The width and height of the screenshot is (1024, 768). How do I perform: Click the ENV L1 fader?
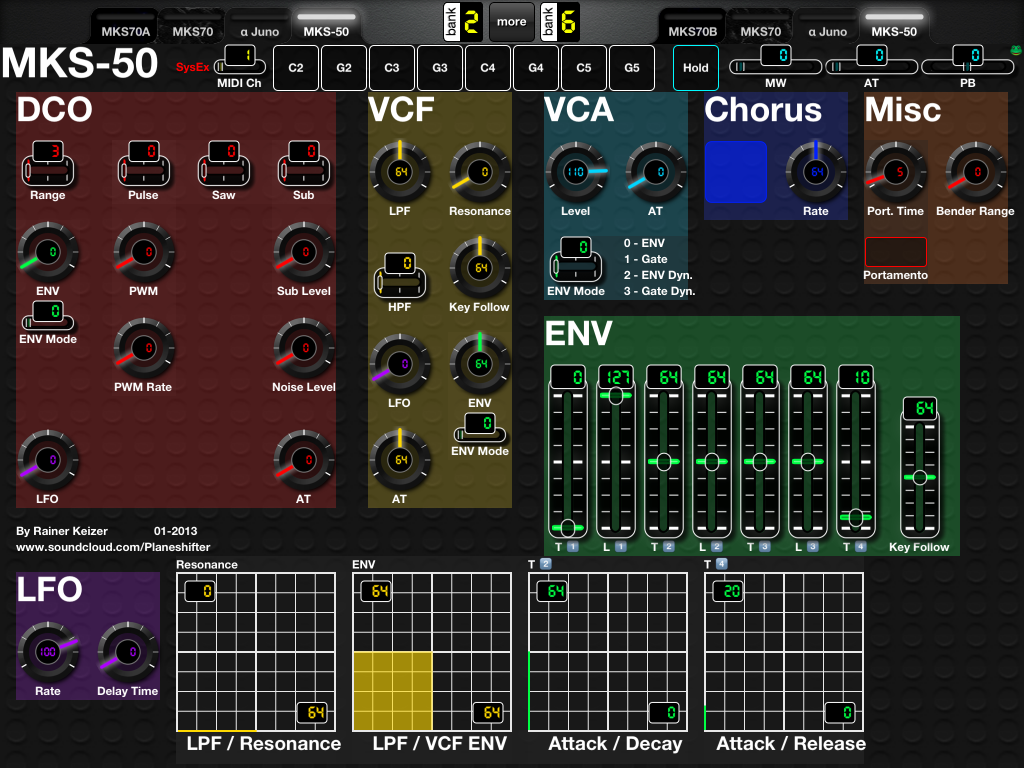point(616,451)
